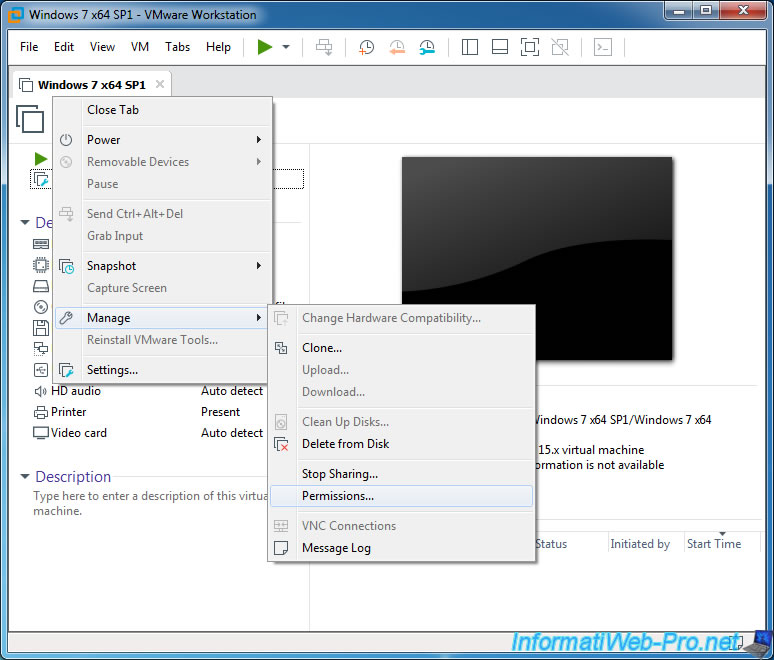Open Message Log menu item
This screenshot has height=660, width=774.
402,548
